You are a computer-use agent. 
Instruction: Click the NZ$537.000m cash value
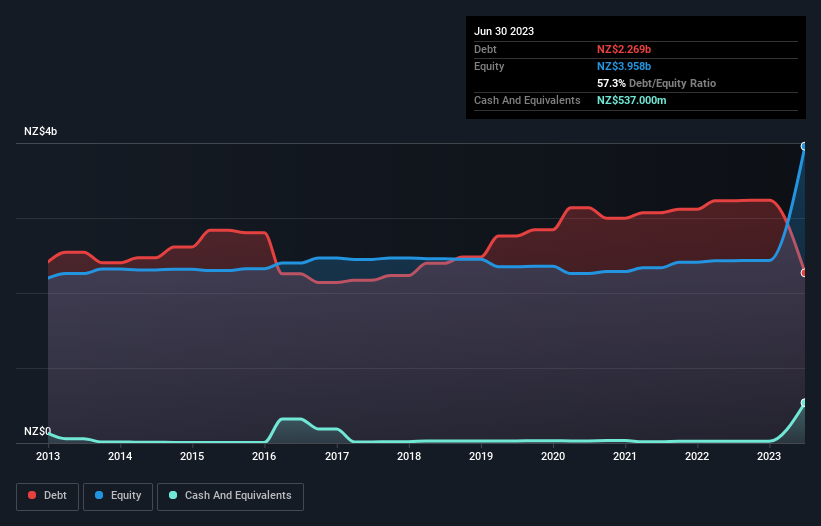pos(631,100)
